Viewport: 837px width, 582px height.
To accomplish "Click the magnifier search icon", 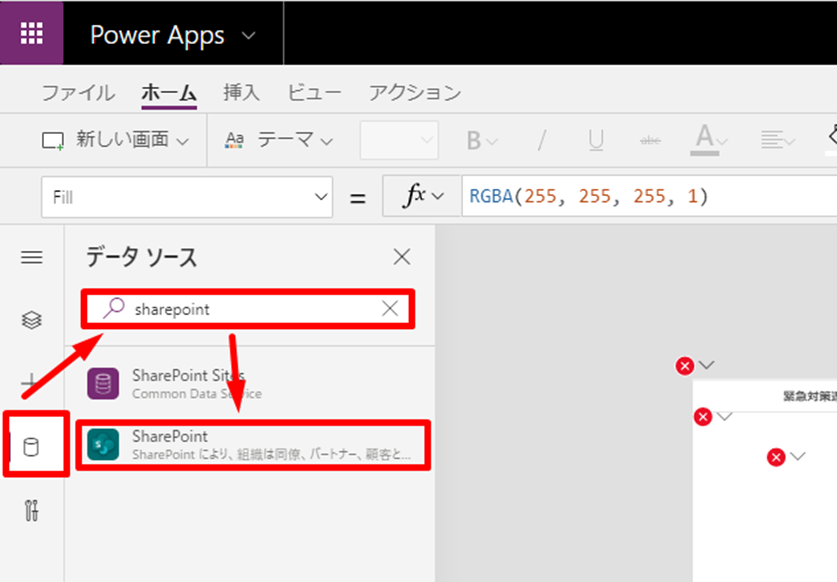I will (114, 308).
